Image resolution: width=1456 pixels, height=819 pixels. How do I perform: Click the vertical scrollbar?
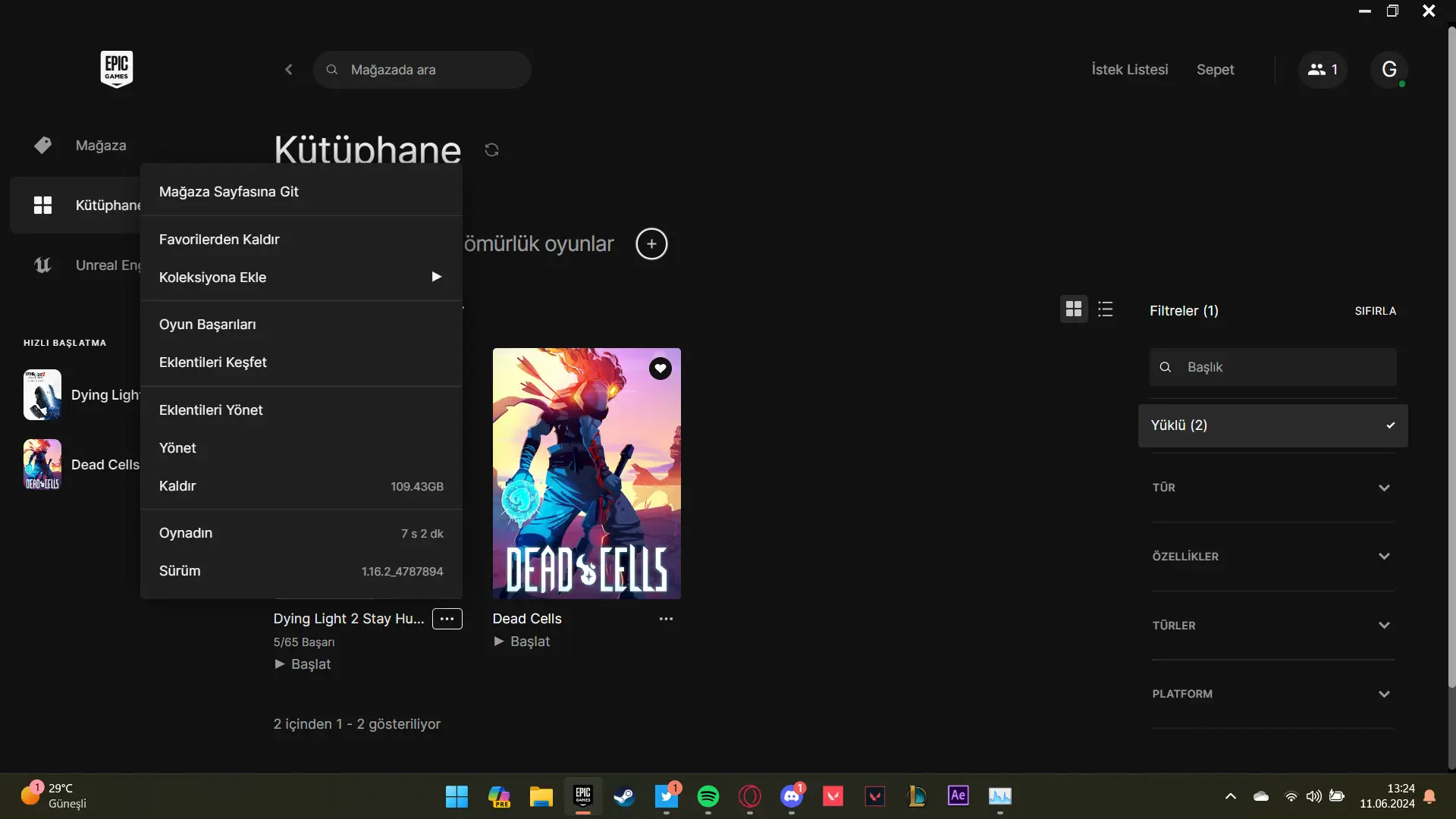tap(1451, 356)
